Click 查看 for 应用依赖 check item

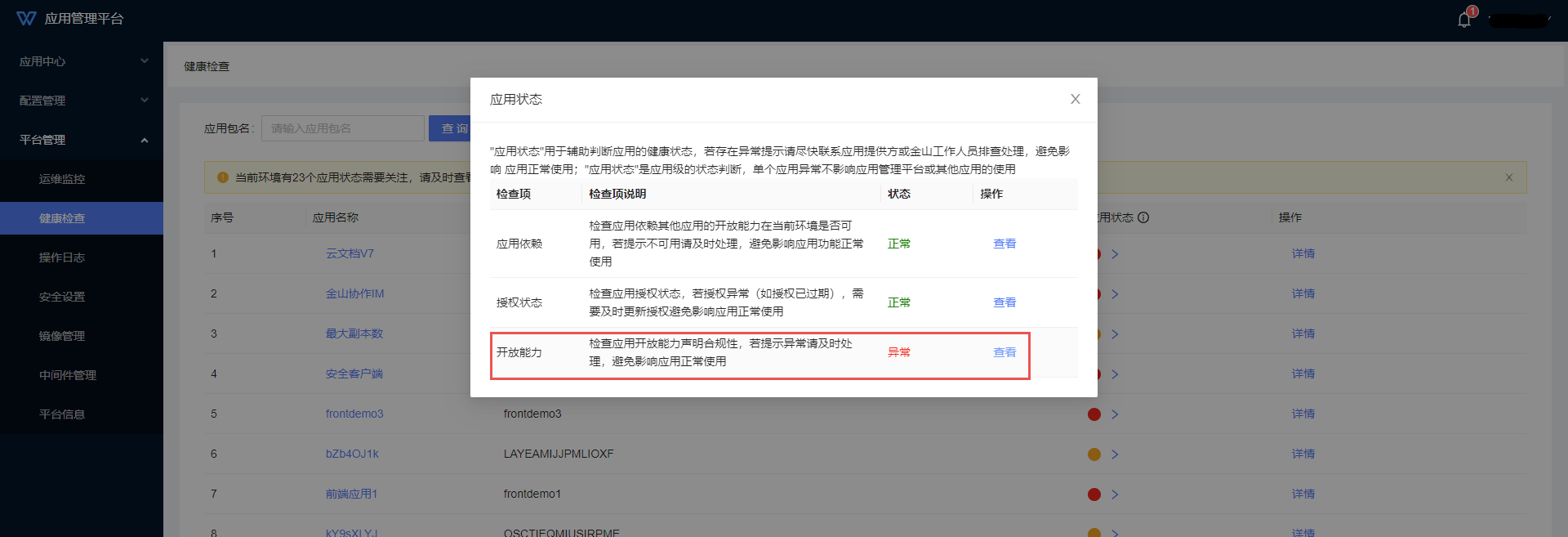(x=1004, y=244)
